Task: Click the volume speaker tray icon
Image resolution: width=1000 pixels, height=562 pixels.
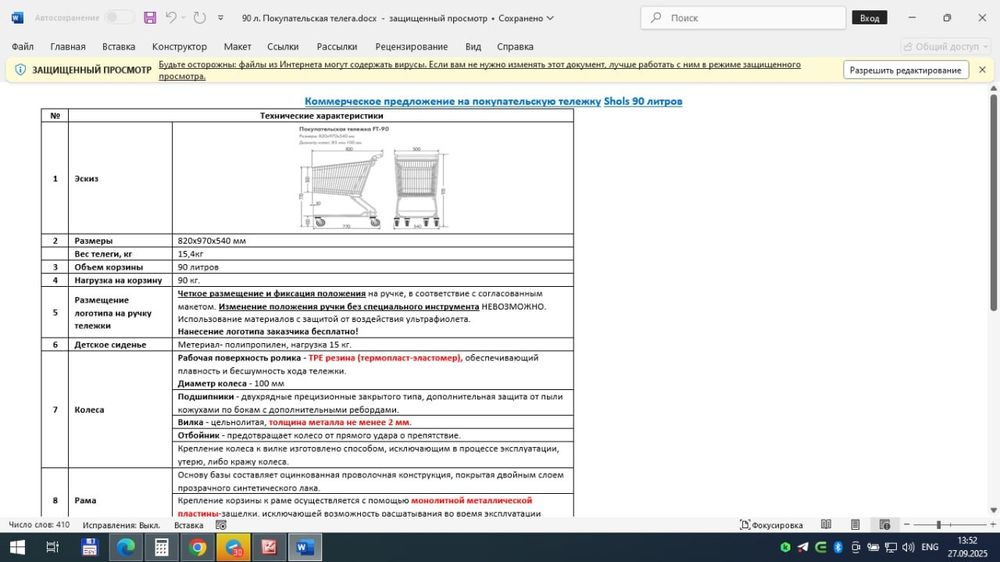Action: click(908, 547)
